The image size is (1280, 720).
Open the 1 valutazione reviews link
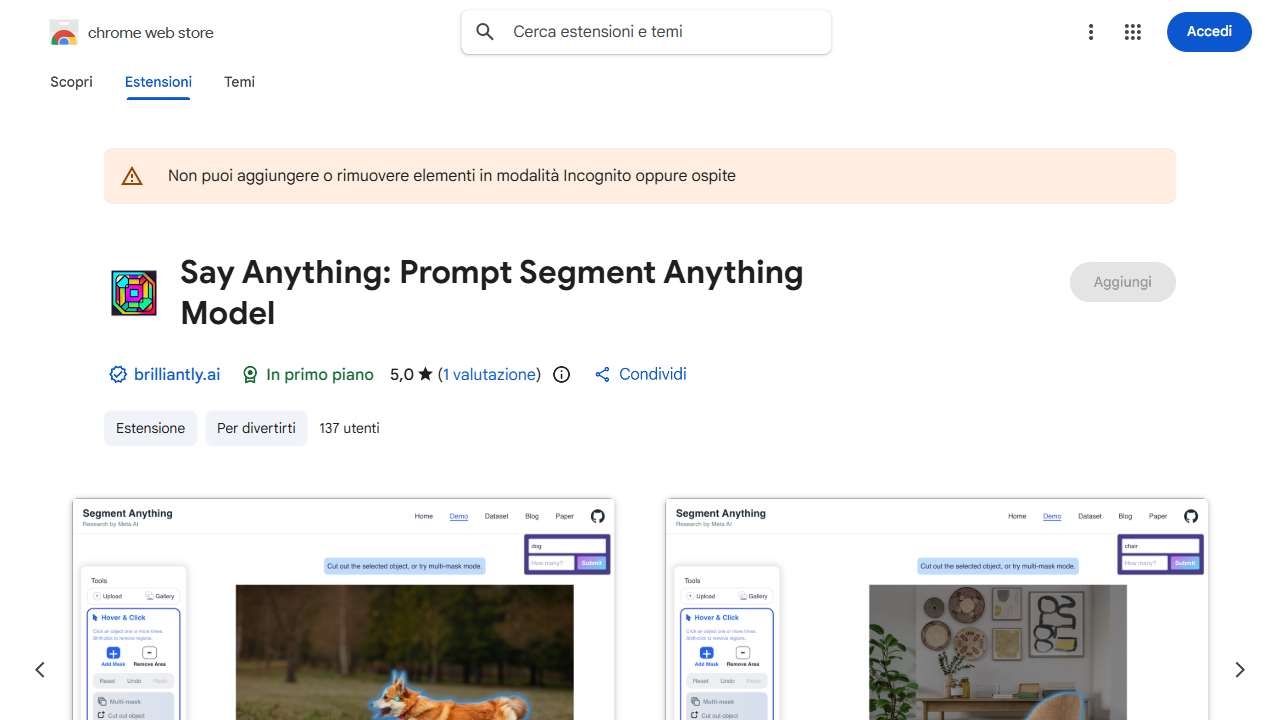[x=489, y=375]
